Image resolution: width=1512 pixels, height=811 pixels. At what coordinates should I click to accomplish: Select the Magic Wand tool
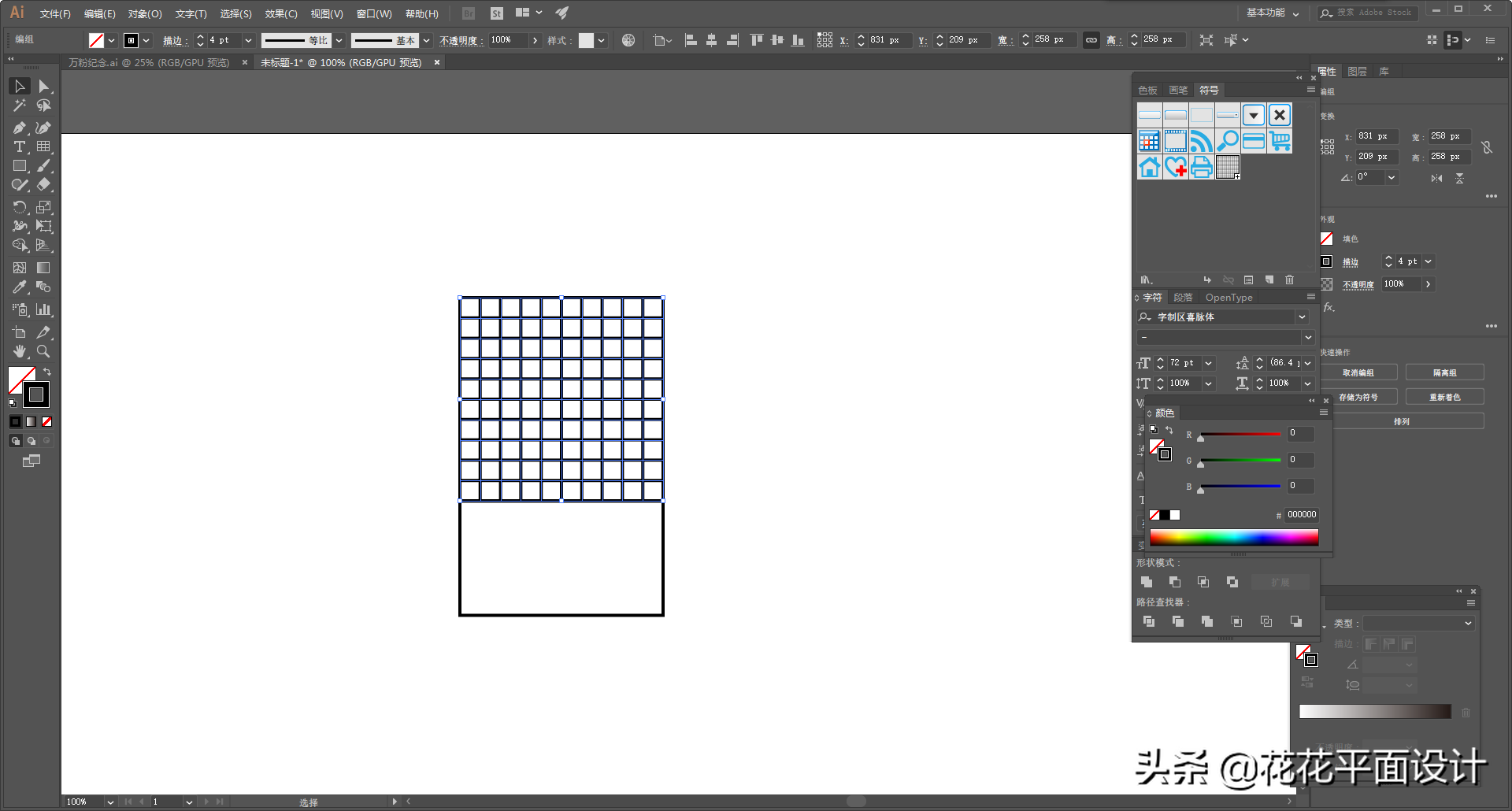(19, 106)
